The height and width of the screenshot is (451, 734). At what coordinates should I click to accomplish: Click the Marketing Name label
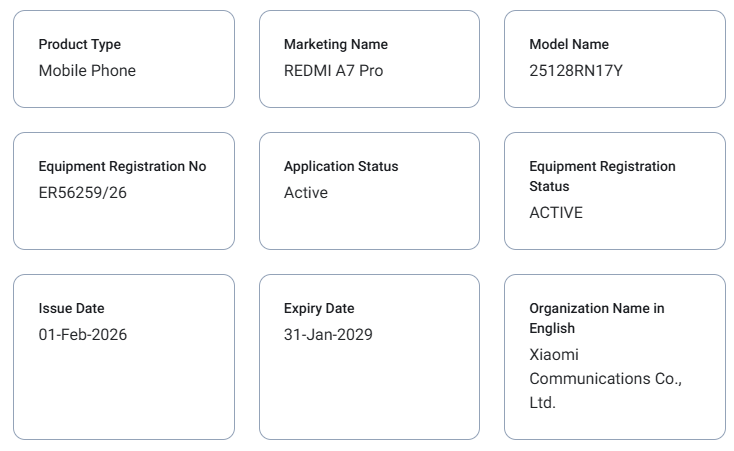335,44
